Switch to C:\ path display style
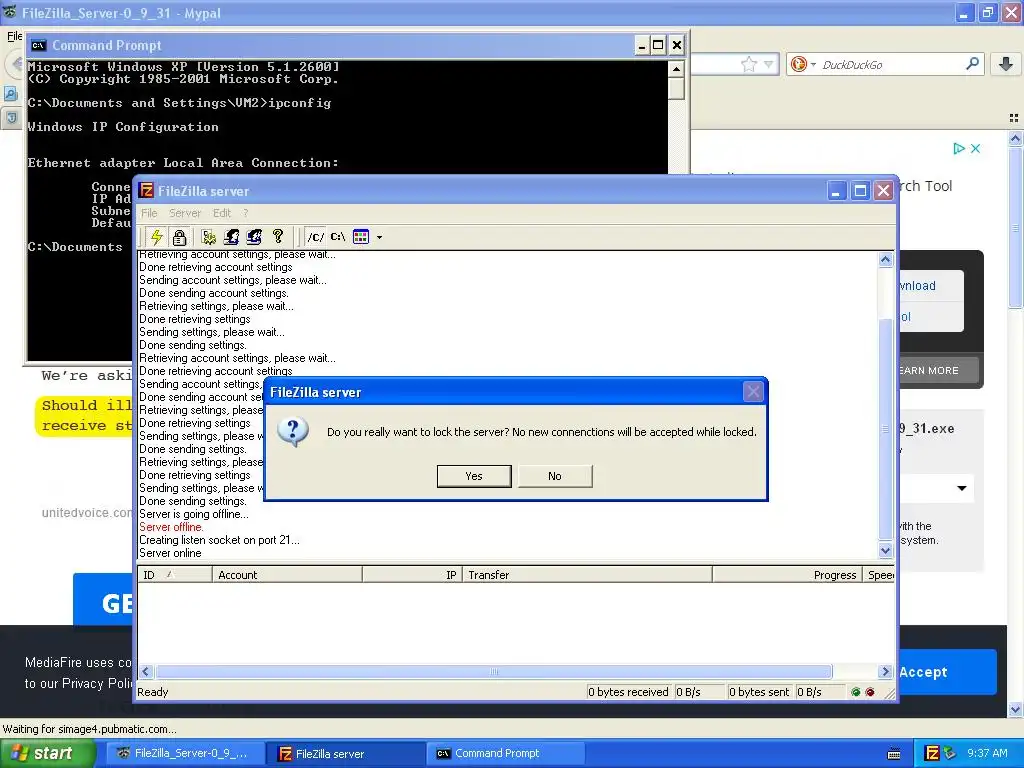1024x768 pixels. tap(338, 236)
